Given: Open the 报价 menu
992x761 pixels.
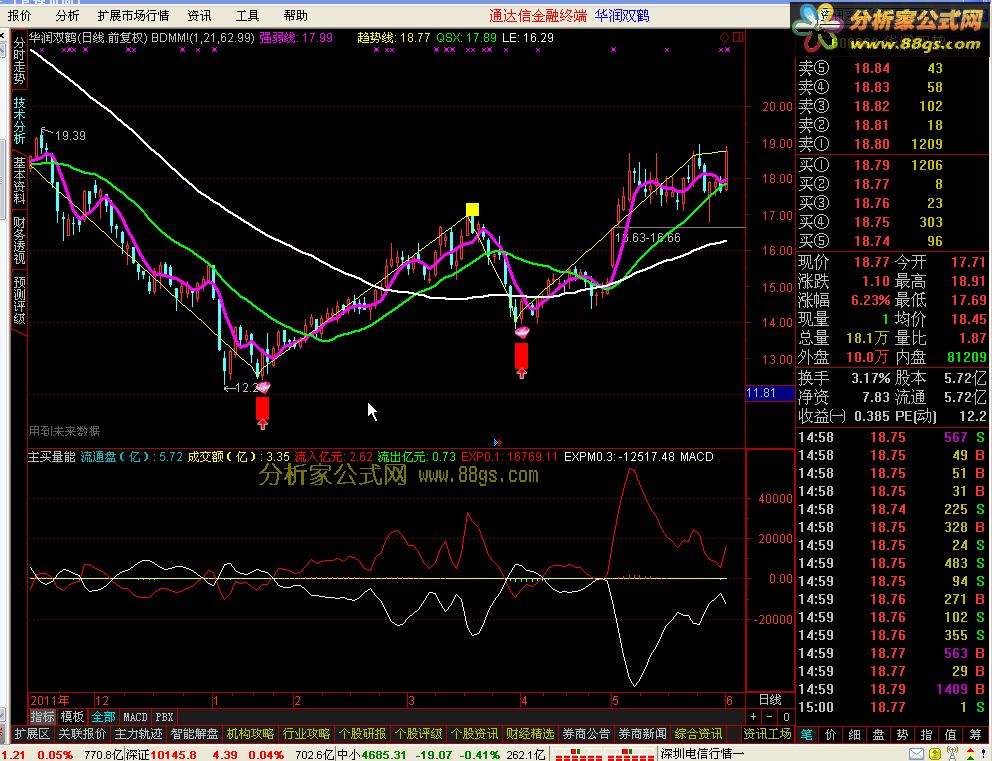Looking at the screenshot, I should [19, 16].
